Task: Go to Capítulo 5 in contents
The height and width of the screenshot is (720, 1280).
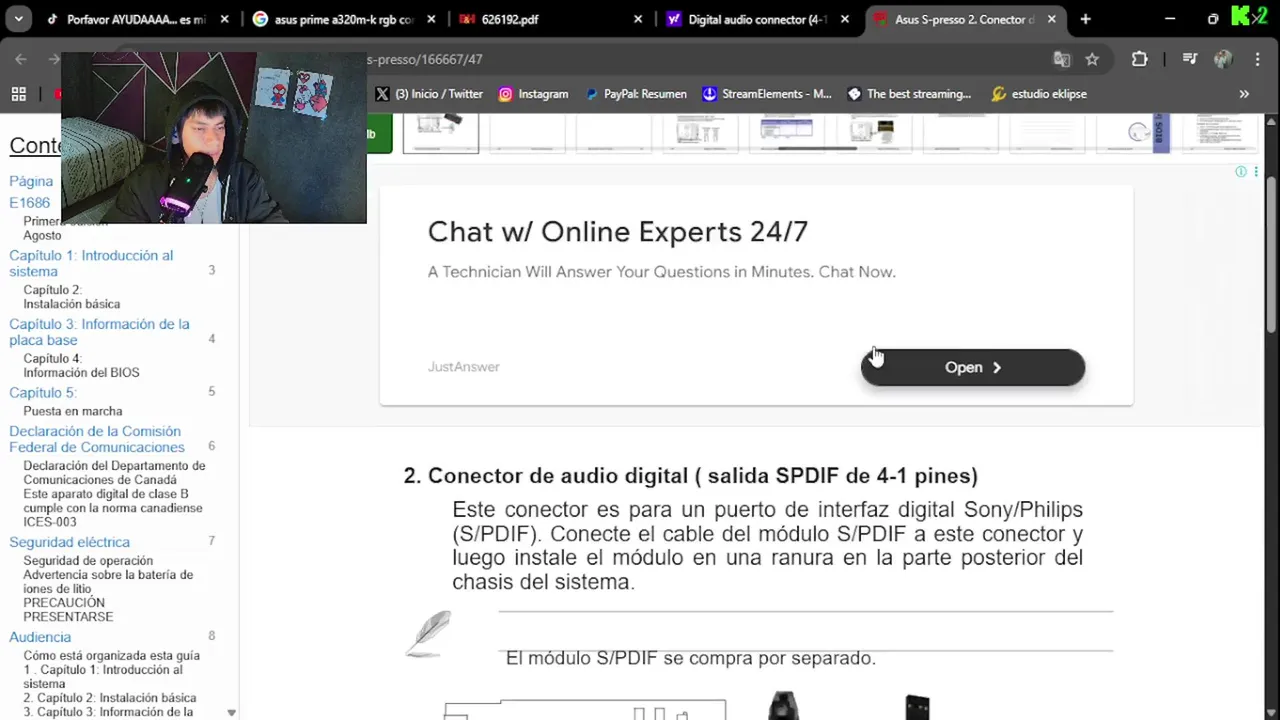Action: (x=43, y=392)
